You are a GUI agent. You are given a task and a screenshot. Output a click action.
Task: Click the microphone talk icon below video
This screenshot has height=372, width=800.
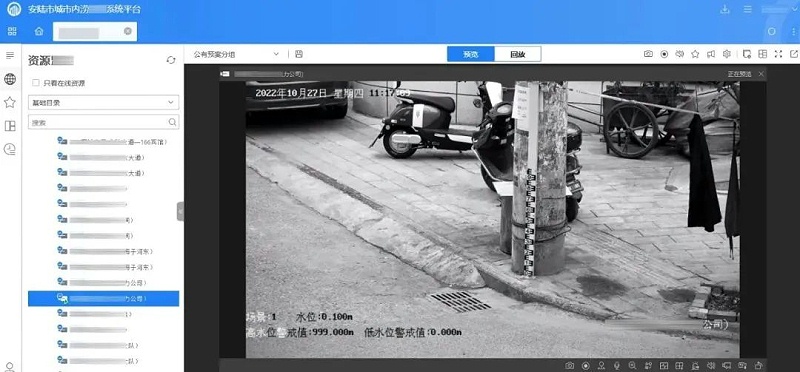(x=617, y=365)
